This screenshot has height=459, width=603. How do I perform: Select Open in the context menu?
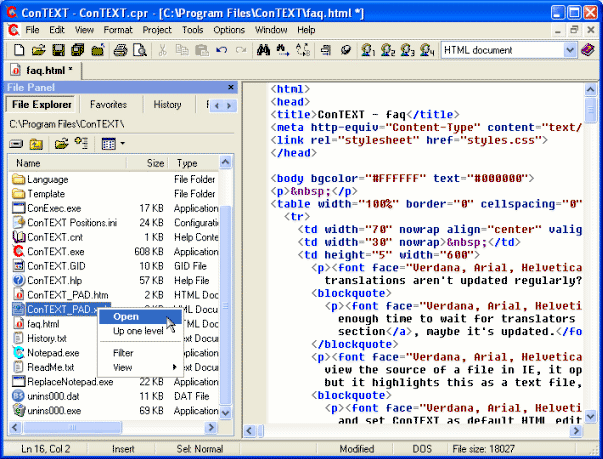(x=140, y=317)
